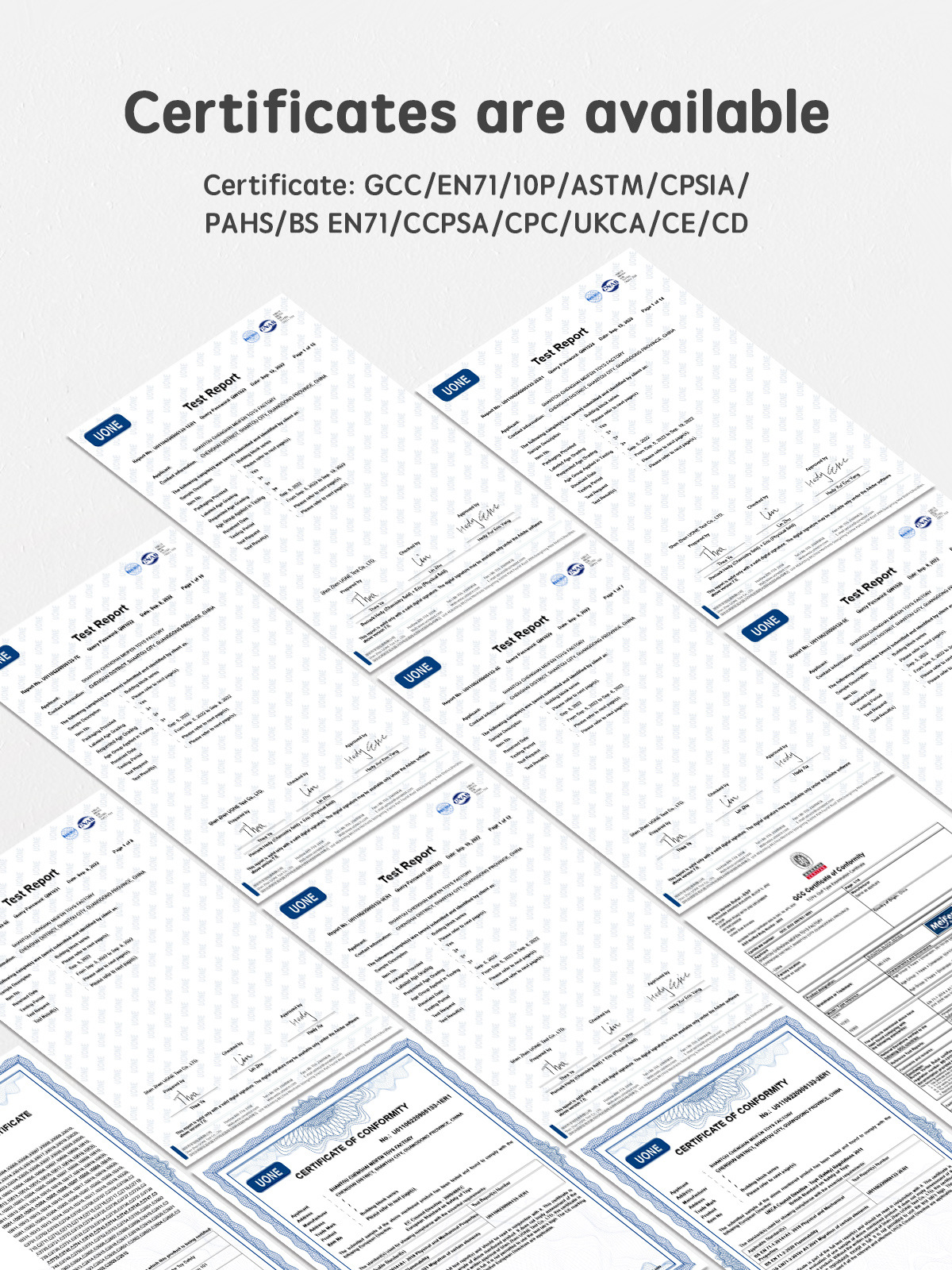Click 'Test Report' title on 'Page 1 of 7' document

pos(520,633)
